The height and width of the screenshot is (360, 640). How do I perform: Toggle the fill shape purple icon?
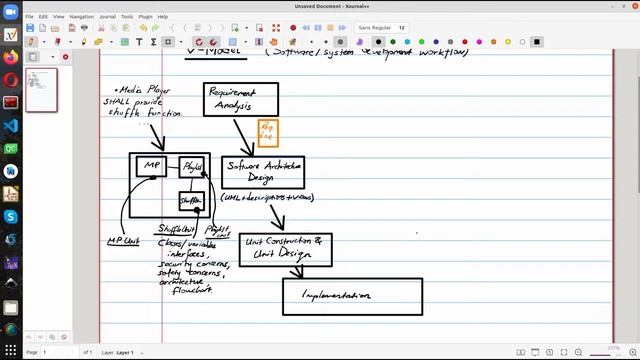pyautogui.click(x=360, y=42)
